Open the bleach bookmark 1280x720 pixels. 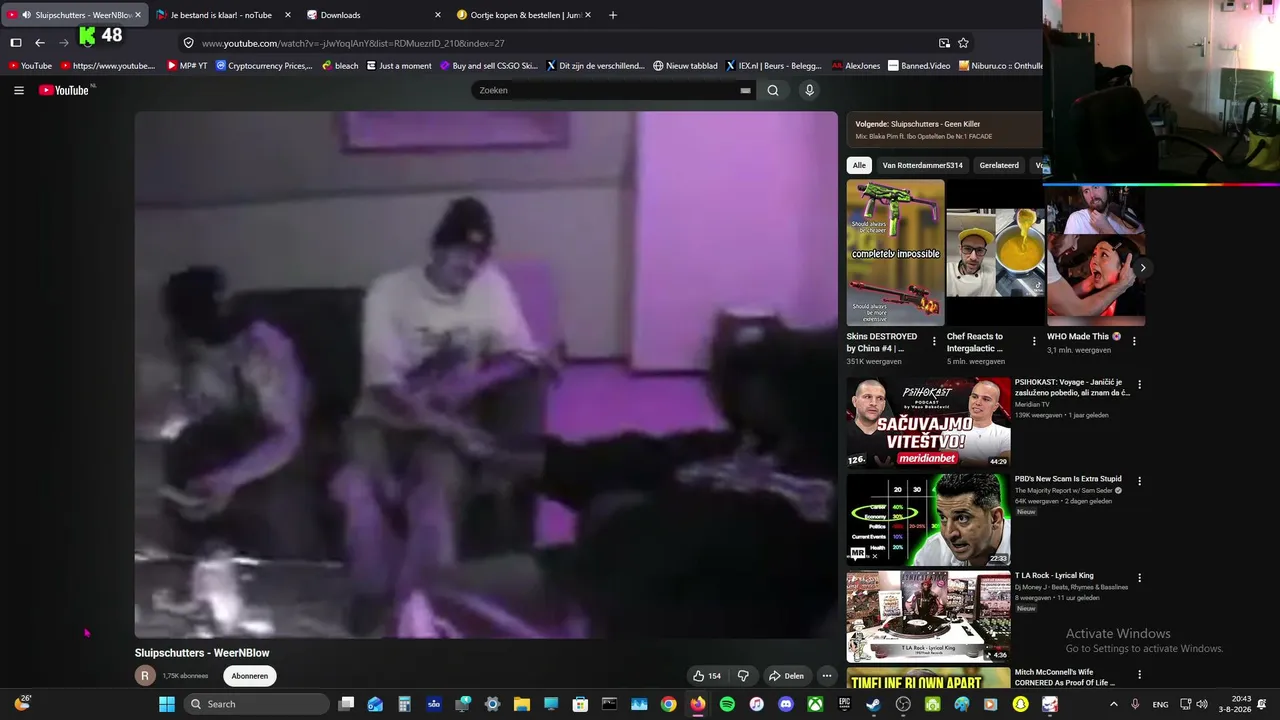click(x=340, y=66)
